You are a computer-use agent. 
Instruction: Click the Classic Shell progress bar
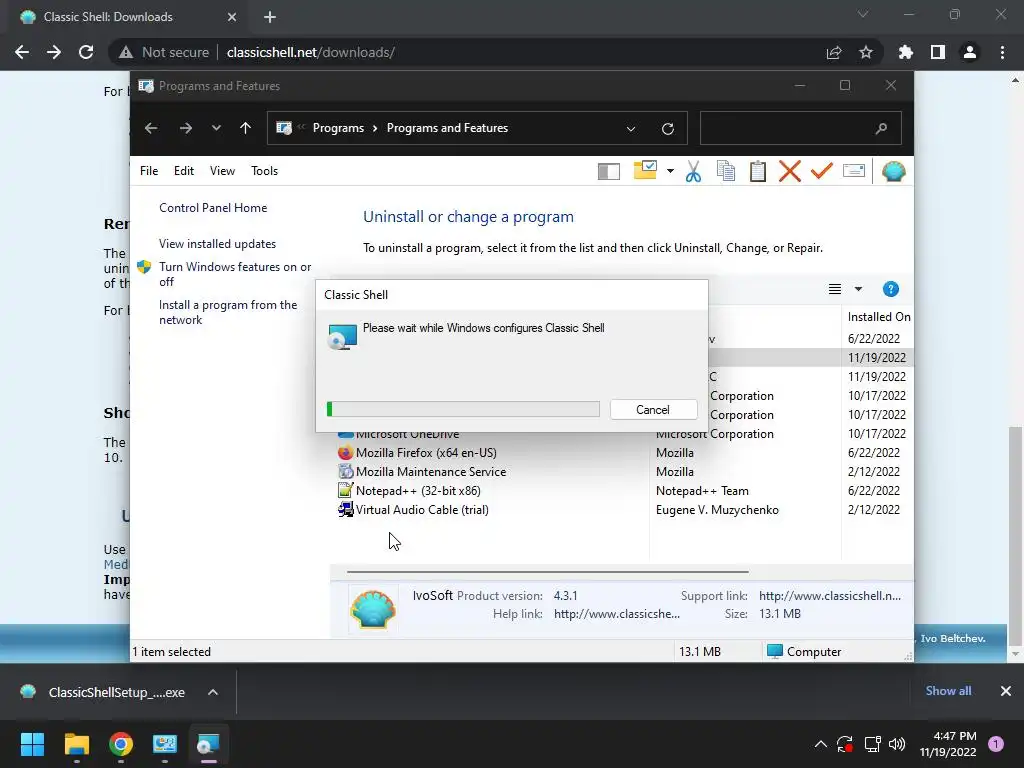(463, 409)
